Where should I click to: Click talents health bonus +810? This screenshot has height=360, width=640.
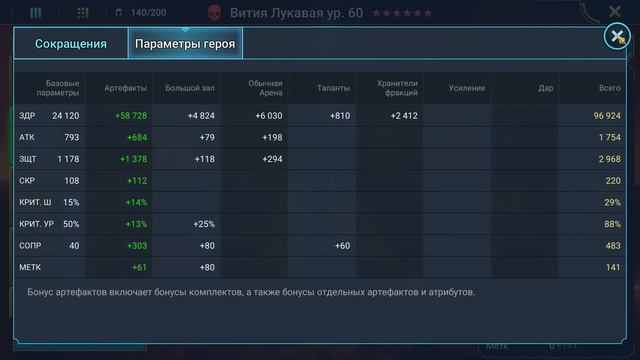[x=340, y=116]
